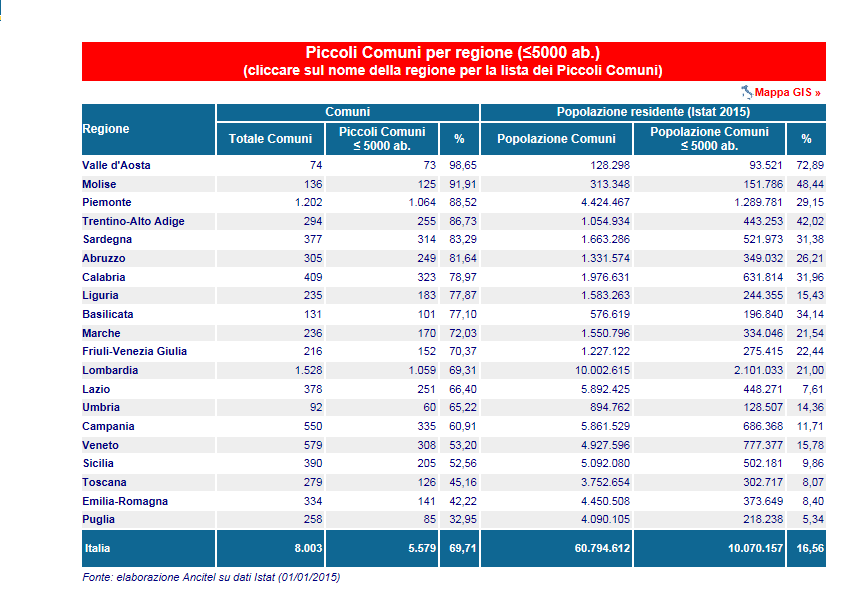Screen dimensions: 866x599
Task: Click the Calabria region link
Action: pyautogui.click(x=104, y=277)
